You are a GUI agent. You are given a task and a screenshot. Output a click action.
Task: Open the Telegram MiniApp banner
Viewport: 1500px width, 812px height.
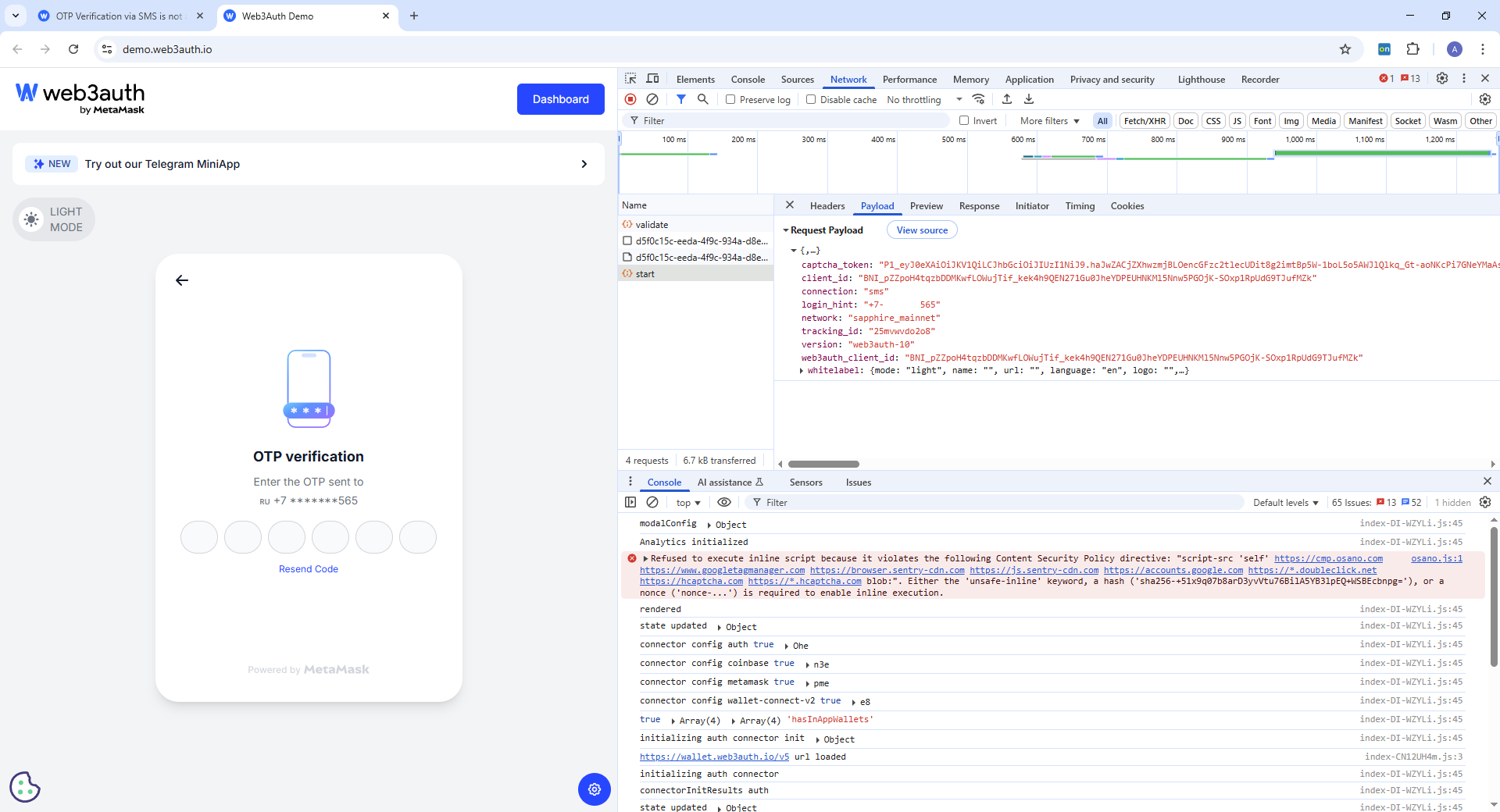click(309, 164)
